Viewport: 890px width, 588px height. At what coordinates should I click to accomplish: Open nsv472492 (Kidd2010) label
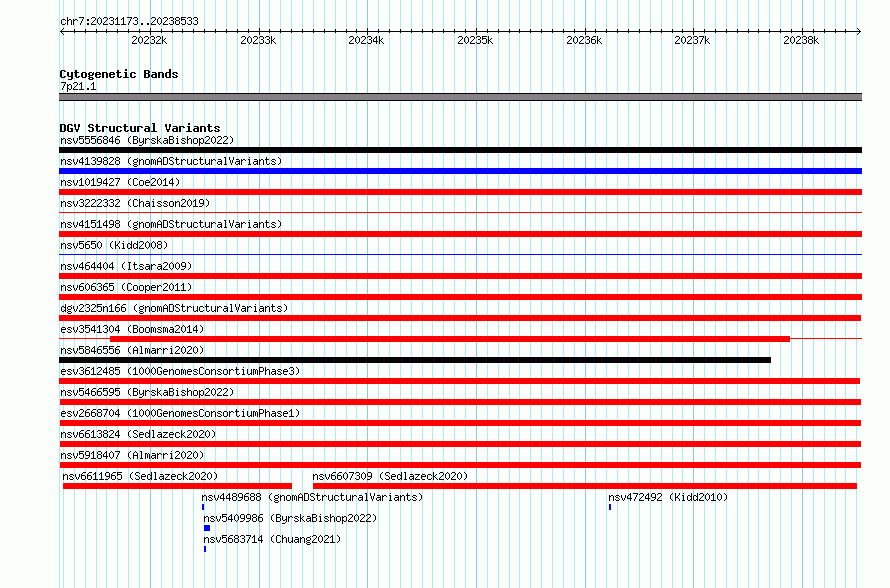click(x=668, y=497)
